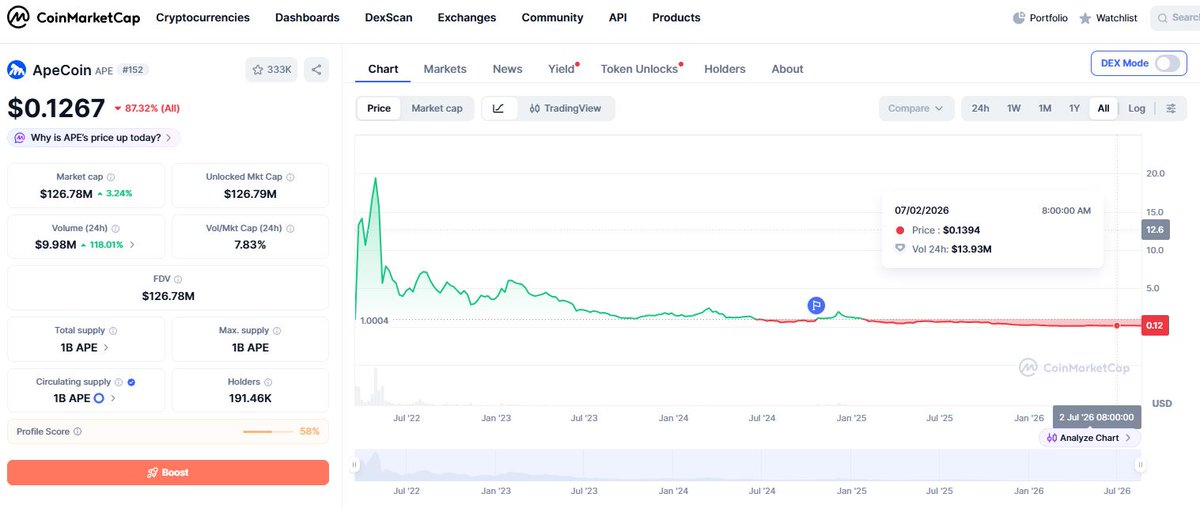Click the 87.32% (All) price change indicator

[147, 108]
